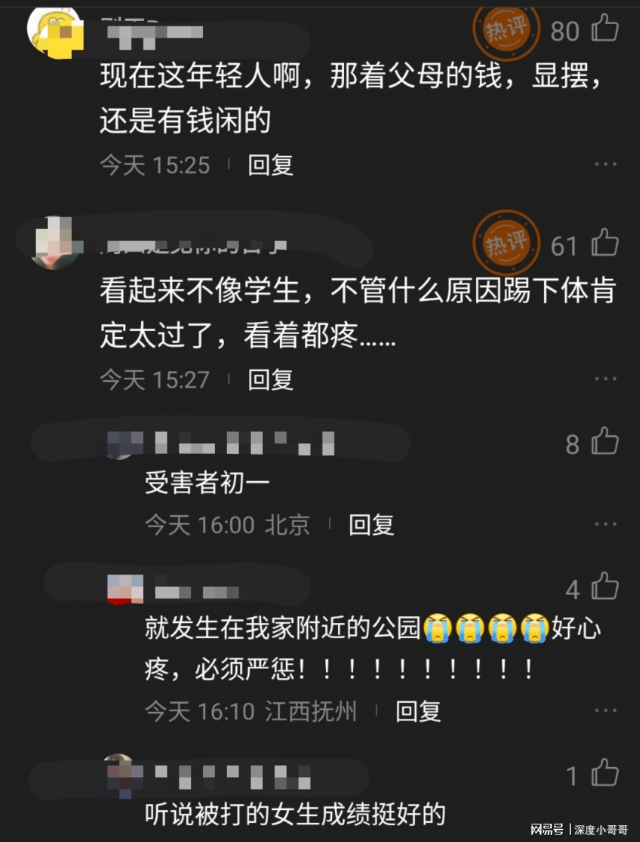Like the comment with 80 likes
The height and width of the screenshot is (842, 640).
(605, 28)
